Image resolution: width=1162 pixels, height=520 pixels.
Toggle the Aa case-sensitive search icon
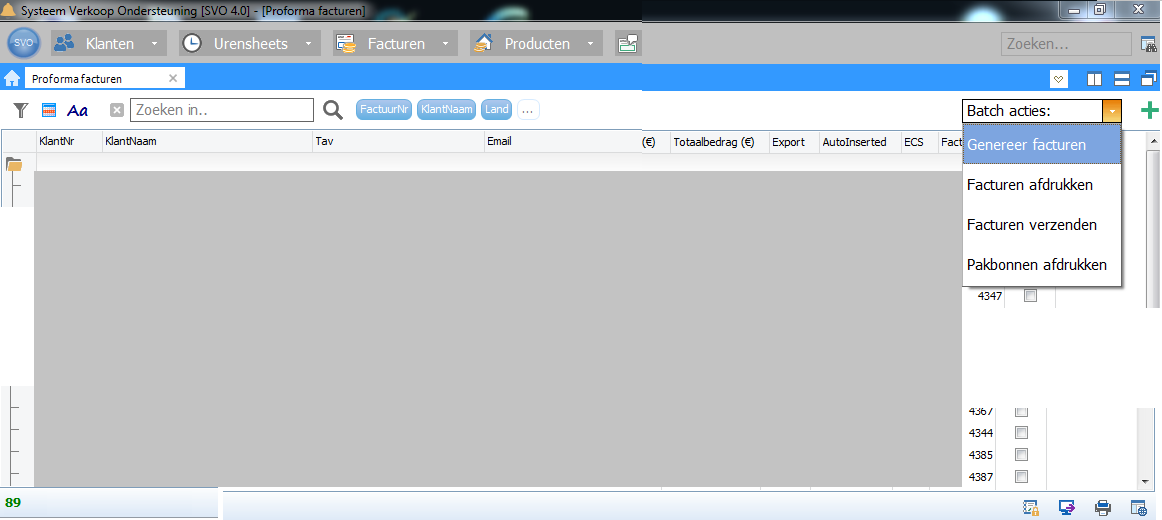[78, 110]
